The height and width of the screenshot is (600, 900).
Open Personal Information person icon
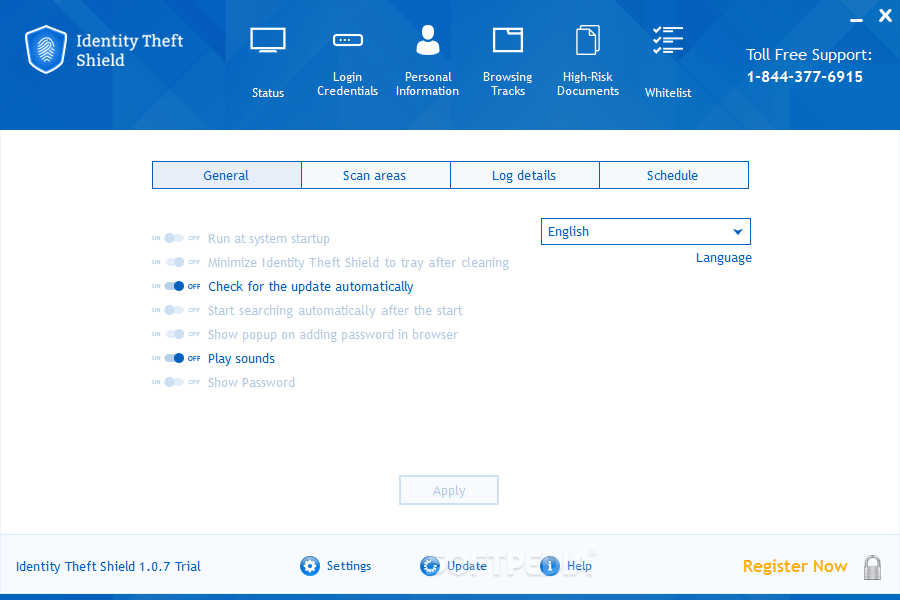428,40
